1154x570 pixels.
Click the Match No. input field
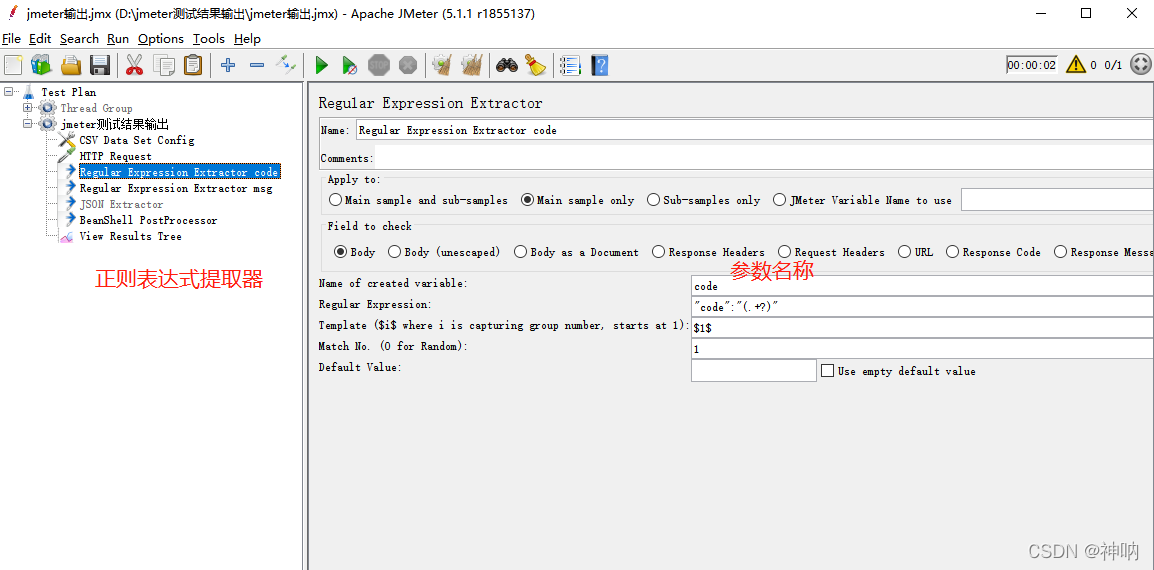pos(922,349)
